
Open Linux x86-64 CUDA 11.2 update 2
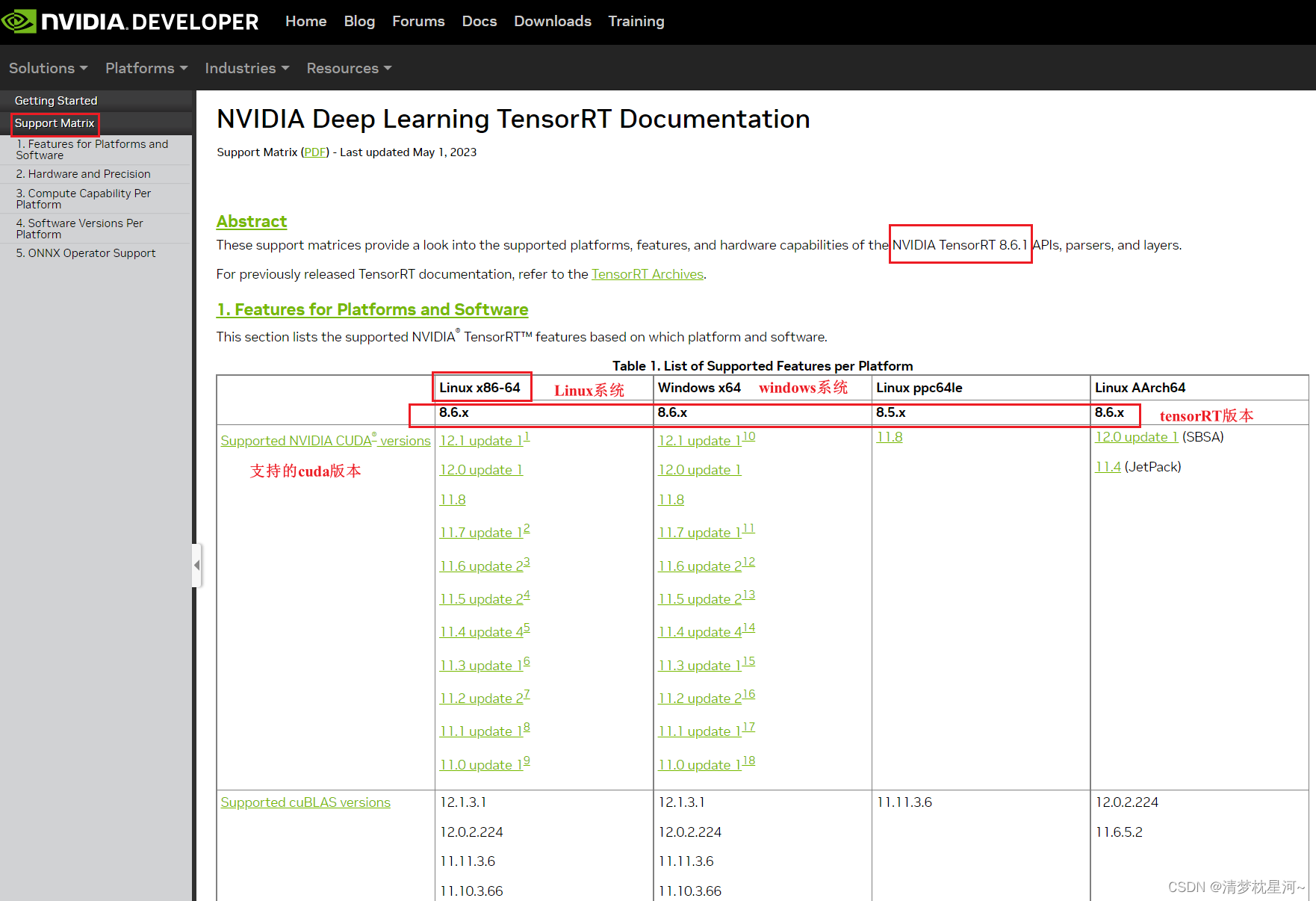(481, 699)
